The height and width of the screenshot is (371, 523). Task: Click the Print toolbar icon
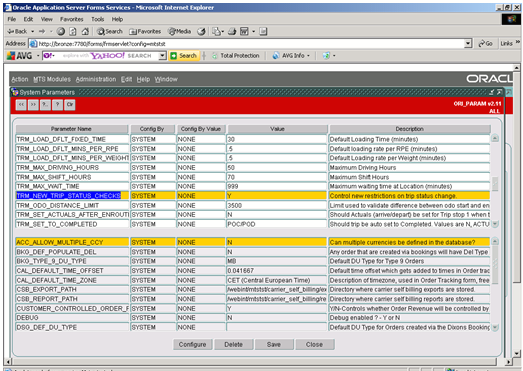pyautogui.click(x=232, y=31)
